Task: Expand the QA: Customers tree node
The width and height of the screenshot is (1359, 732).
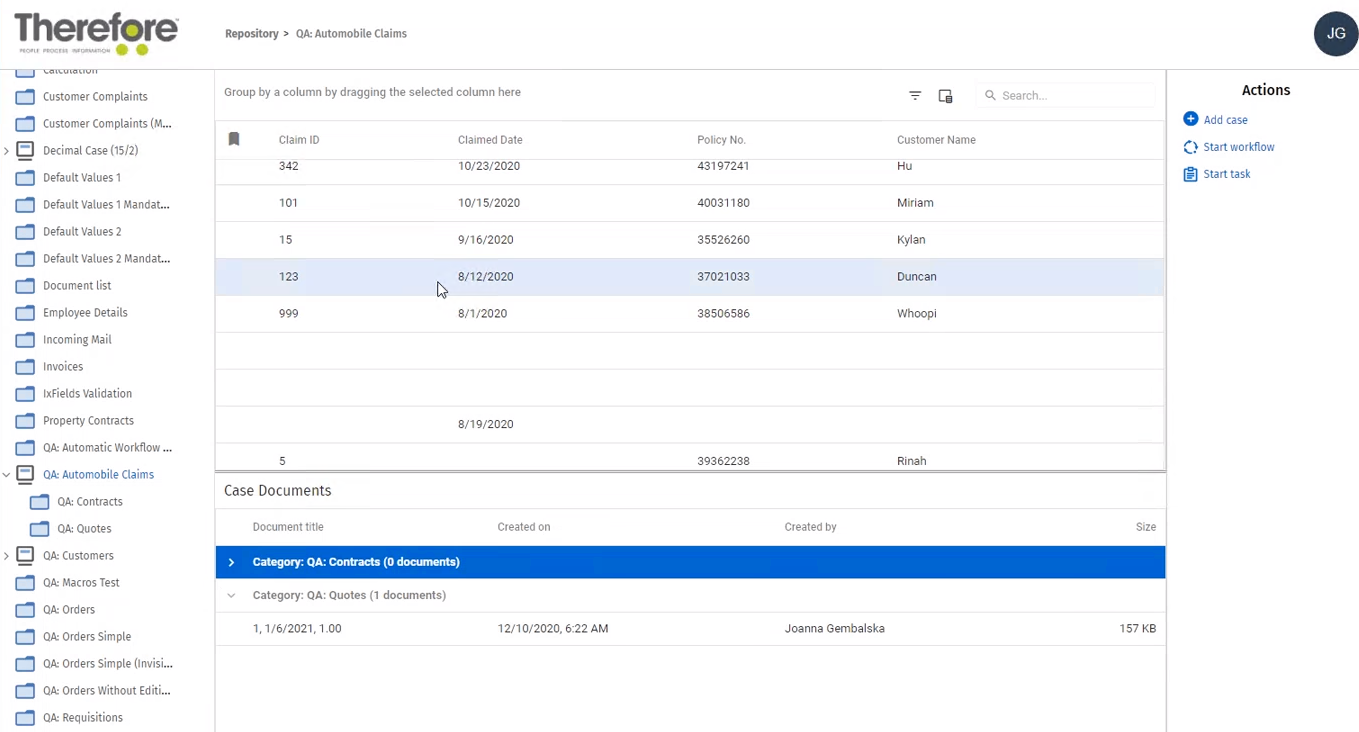Action: [x=7, y=556]
